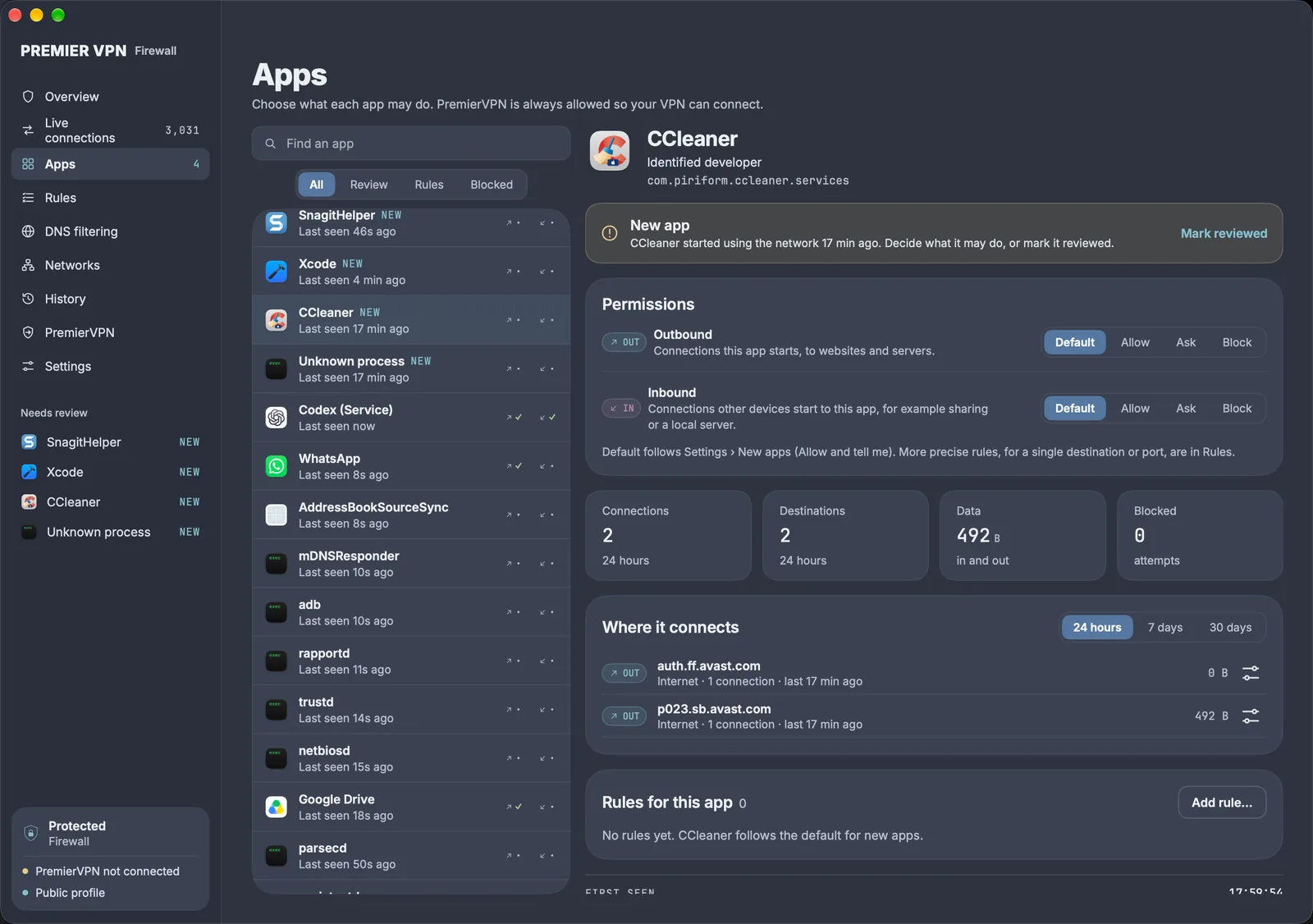
Task: Open the Protected Firewall status panel
Action: click(111, 833)
